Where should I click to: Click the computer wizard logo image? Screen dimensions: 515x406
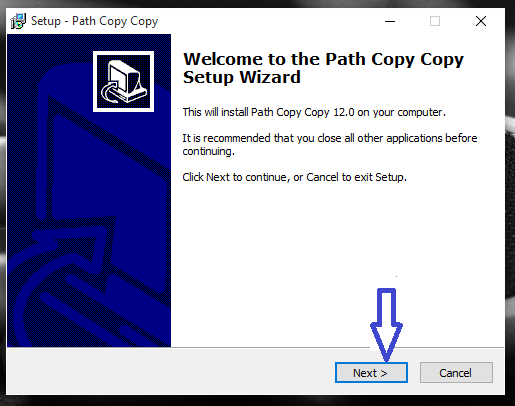(x=123, y=81)
